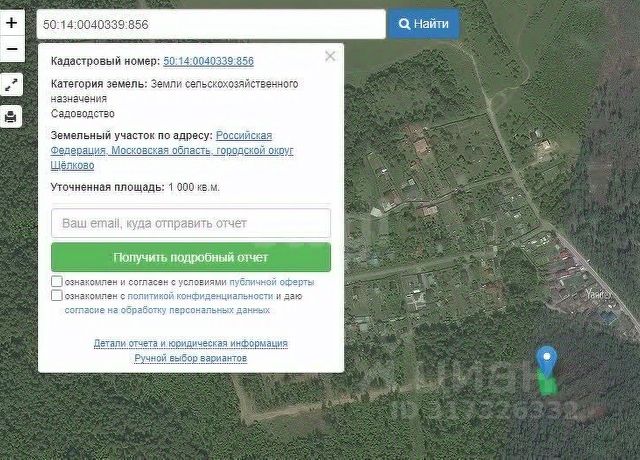Focus the email report input field
Screen dimensions: 640x460
pyautogui.click(x=191, y=223)
